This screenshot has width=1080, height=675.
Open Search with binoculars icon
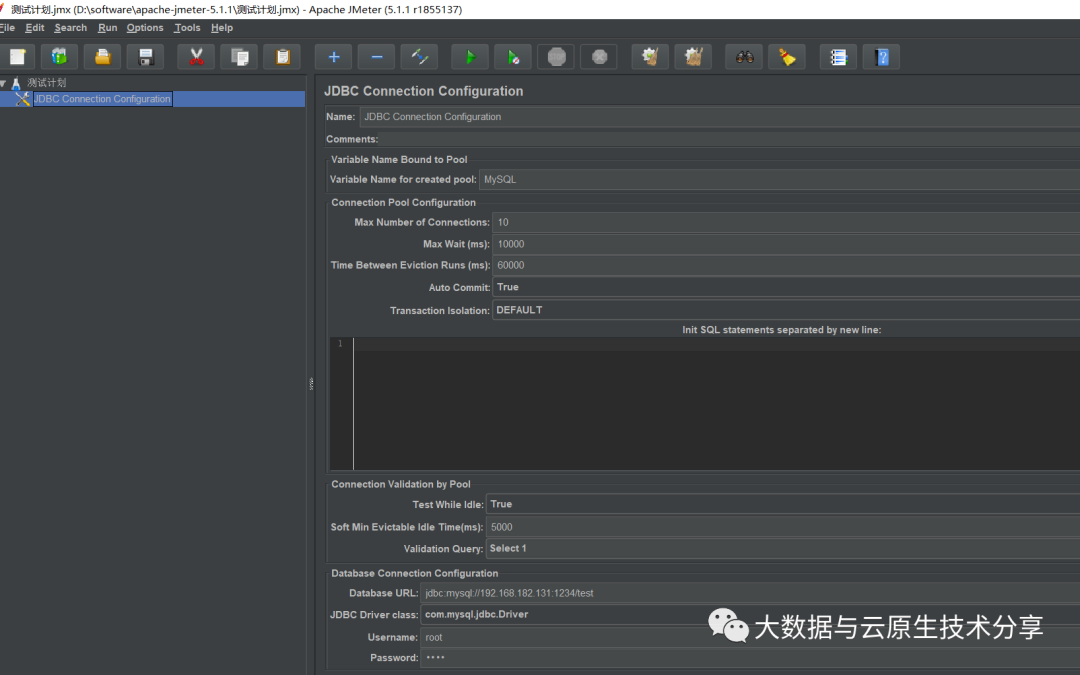(x=745, y=57)
